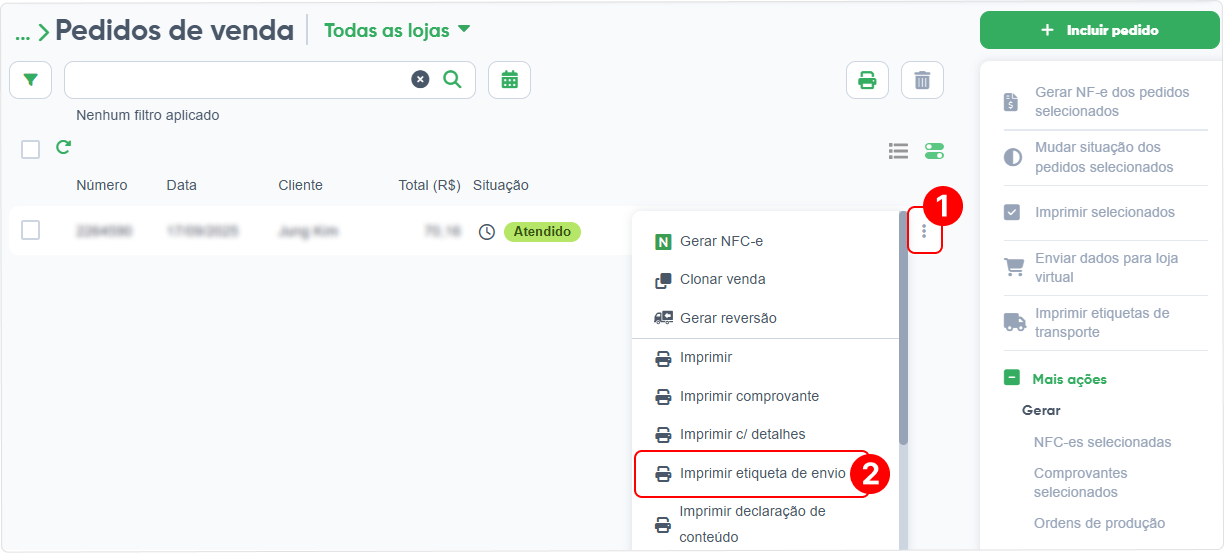Click the printer button in the toolbar
The height and width of the screenshot is (553, 1224).
[x=867, y=80]
